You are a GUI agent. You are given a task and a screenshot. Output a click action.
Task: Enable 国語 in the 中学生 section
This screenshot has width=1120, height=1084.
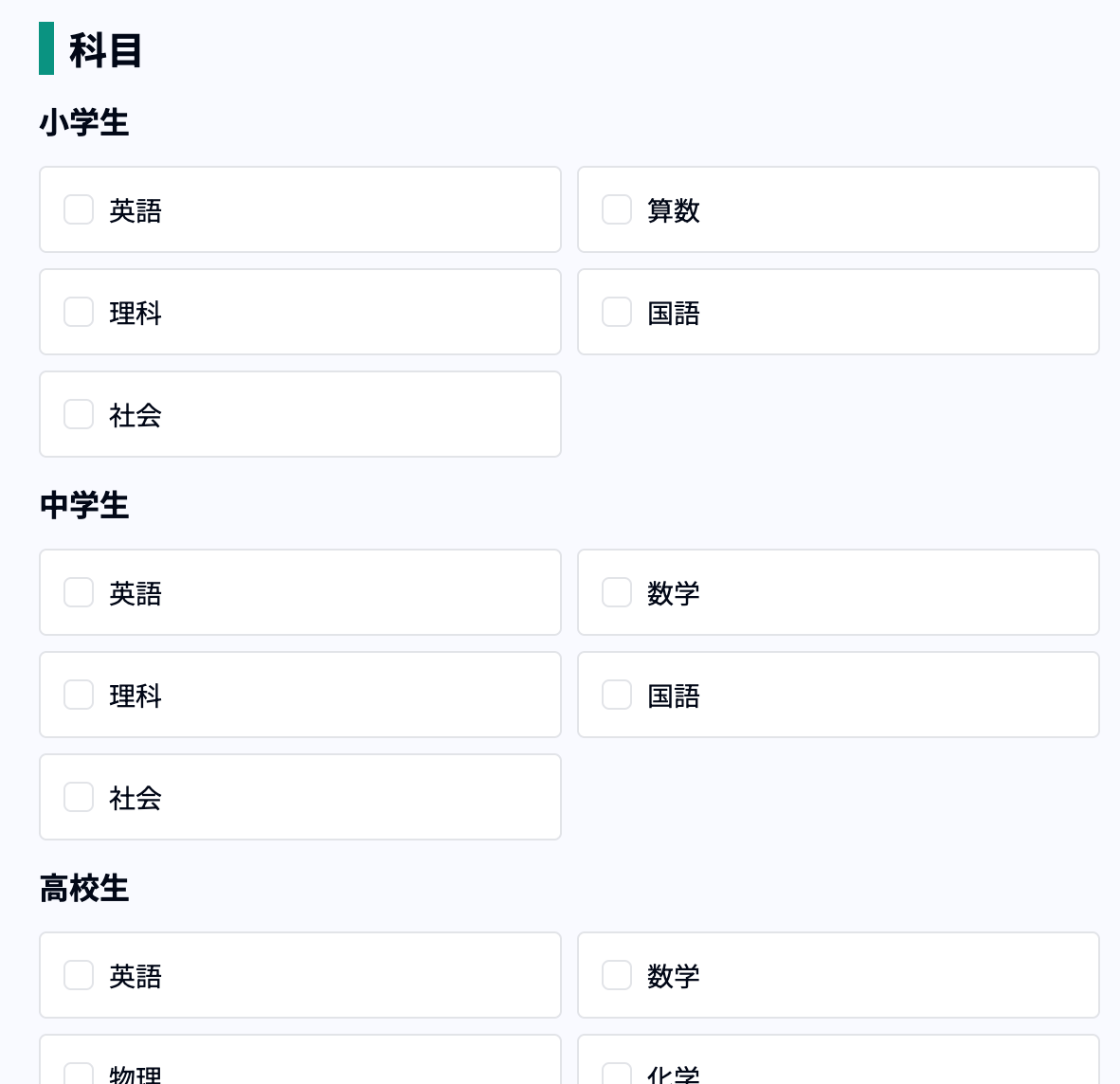click(x=617, y=695)
